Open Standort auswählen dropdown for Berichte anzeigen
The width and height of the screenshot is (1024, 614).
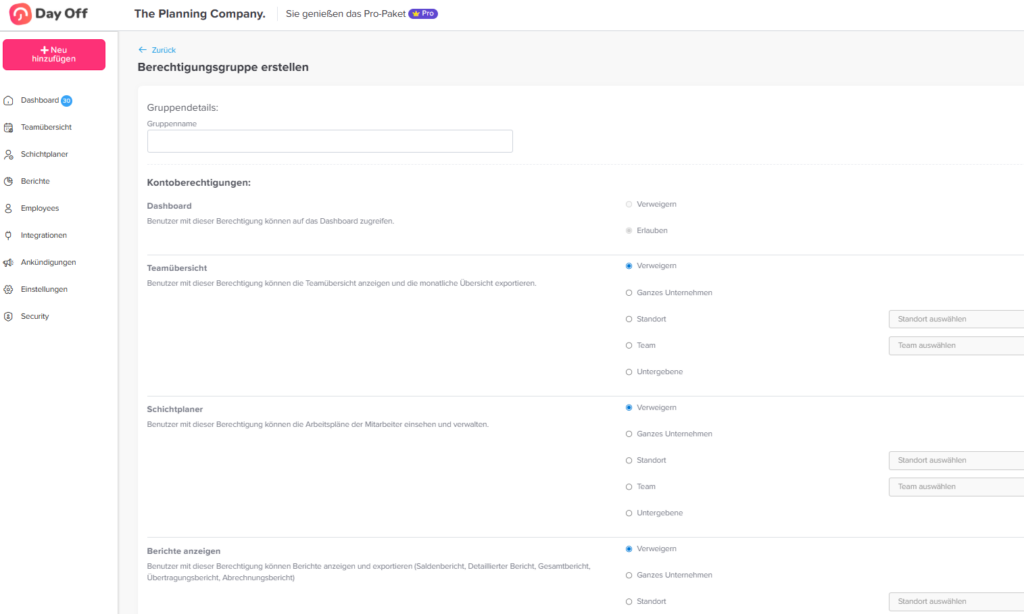click(955, 602)
